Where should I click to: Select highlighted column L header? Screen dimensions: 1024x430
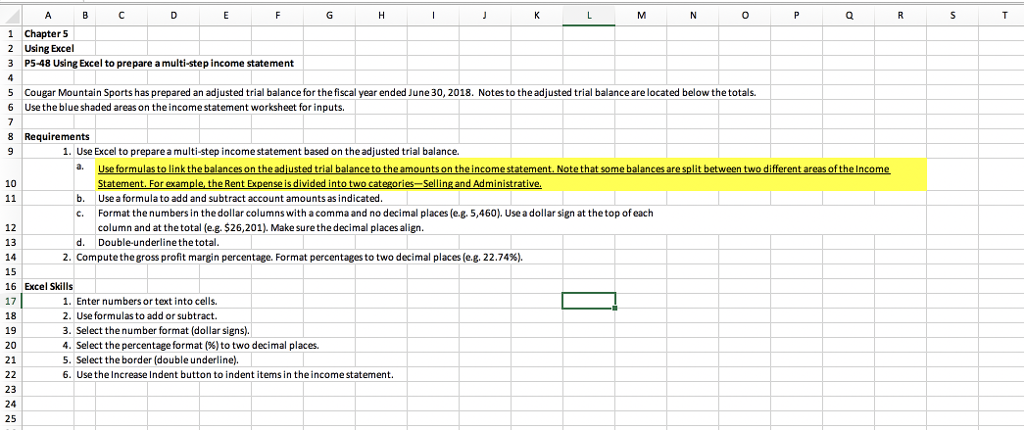coord(588,18)
